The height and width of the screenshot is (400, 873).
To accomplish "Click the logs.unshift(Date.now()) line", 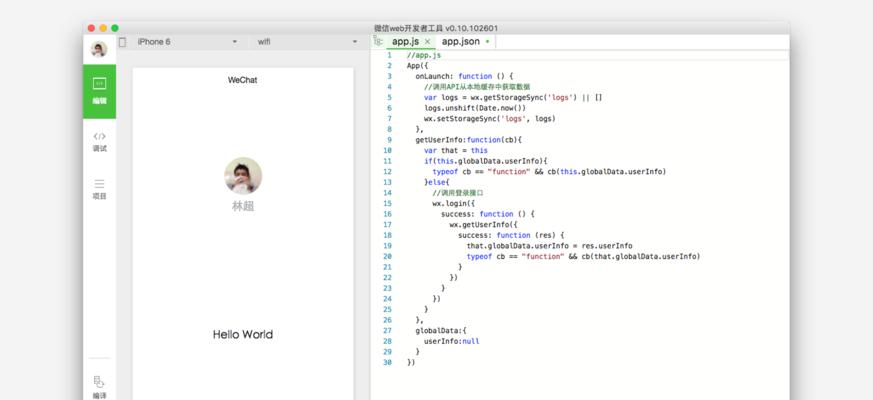I will click(475, 108).
